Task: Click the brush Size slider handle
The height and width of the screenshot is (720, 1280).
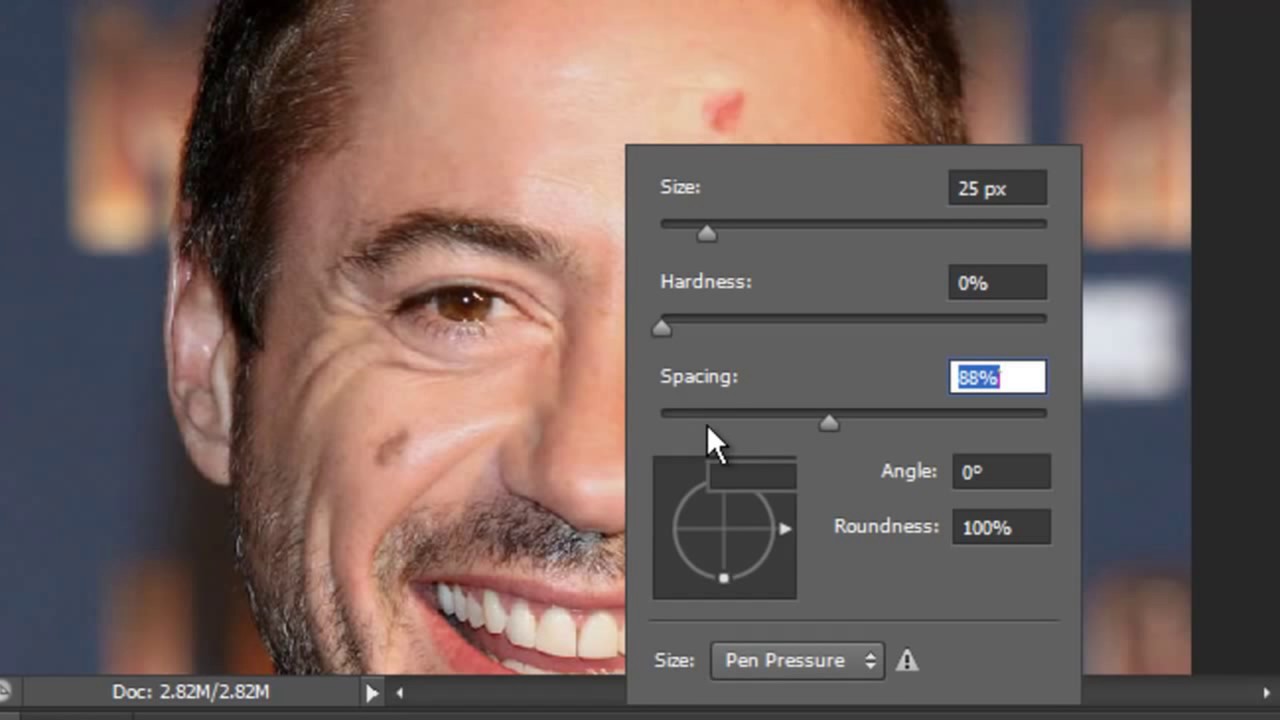Action: (x=707, y=233)
